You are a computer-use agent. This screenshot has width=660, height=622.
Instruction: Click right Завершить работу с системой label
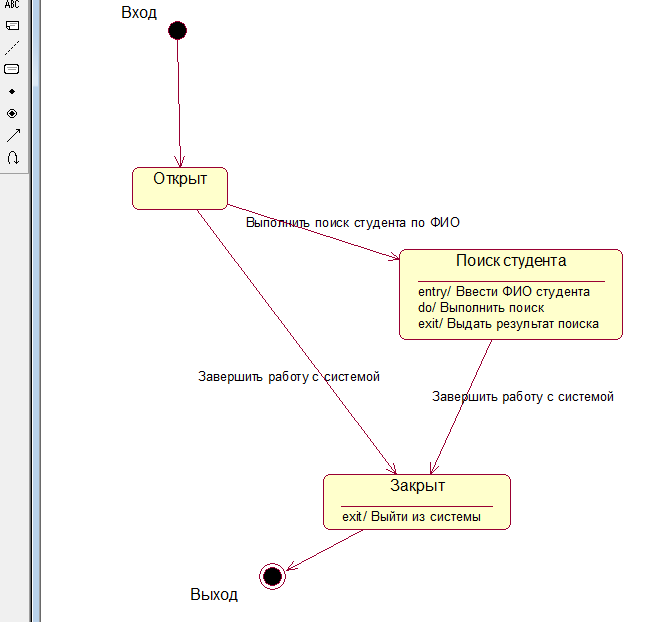click(523, 396)
